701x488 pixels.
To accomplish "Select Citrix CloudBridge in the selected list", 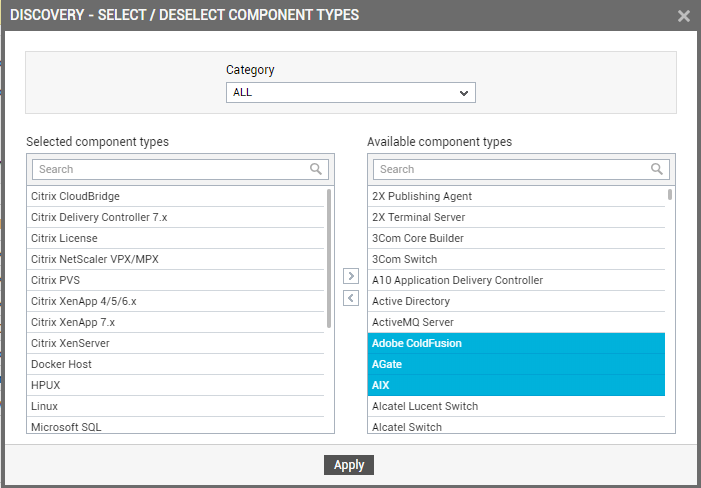I will coord(175,196).
